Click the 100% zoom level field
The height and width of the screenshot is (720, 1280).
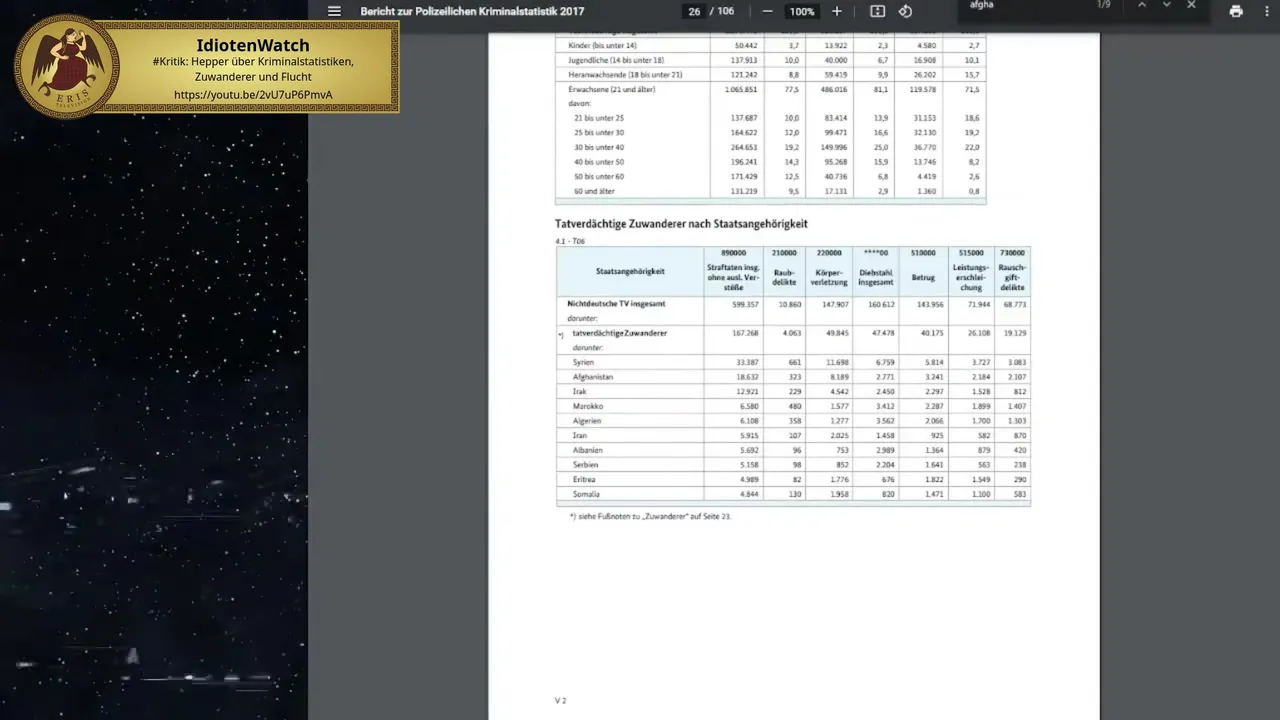coord(801,11)
